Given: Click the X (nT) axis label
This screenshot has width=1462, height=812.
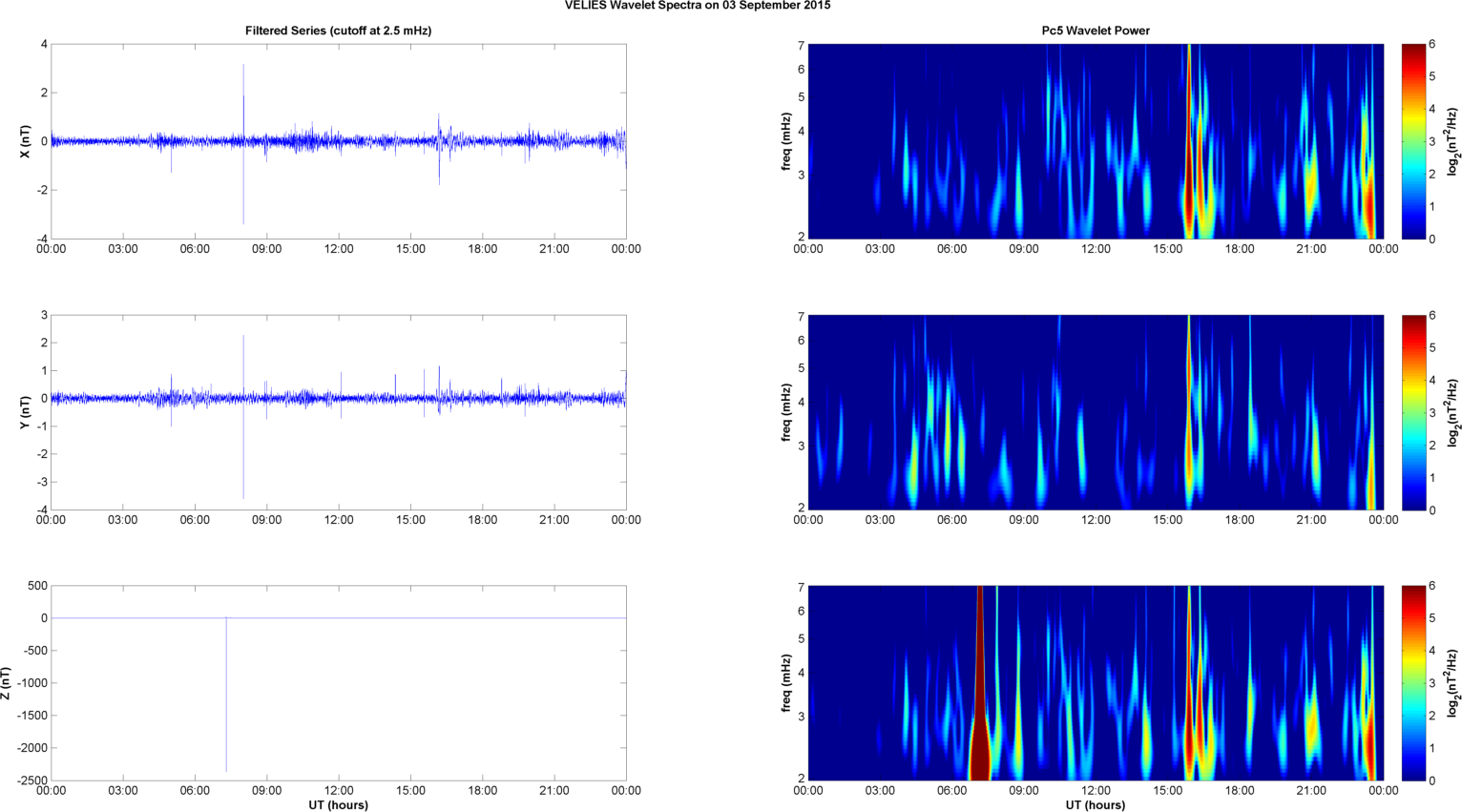Looking at the screenshot, I should 25,141.
